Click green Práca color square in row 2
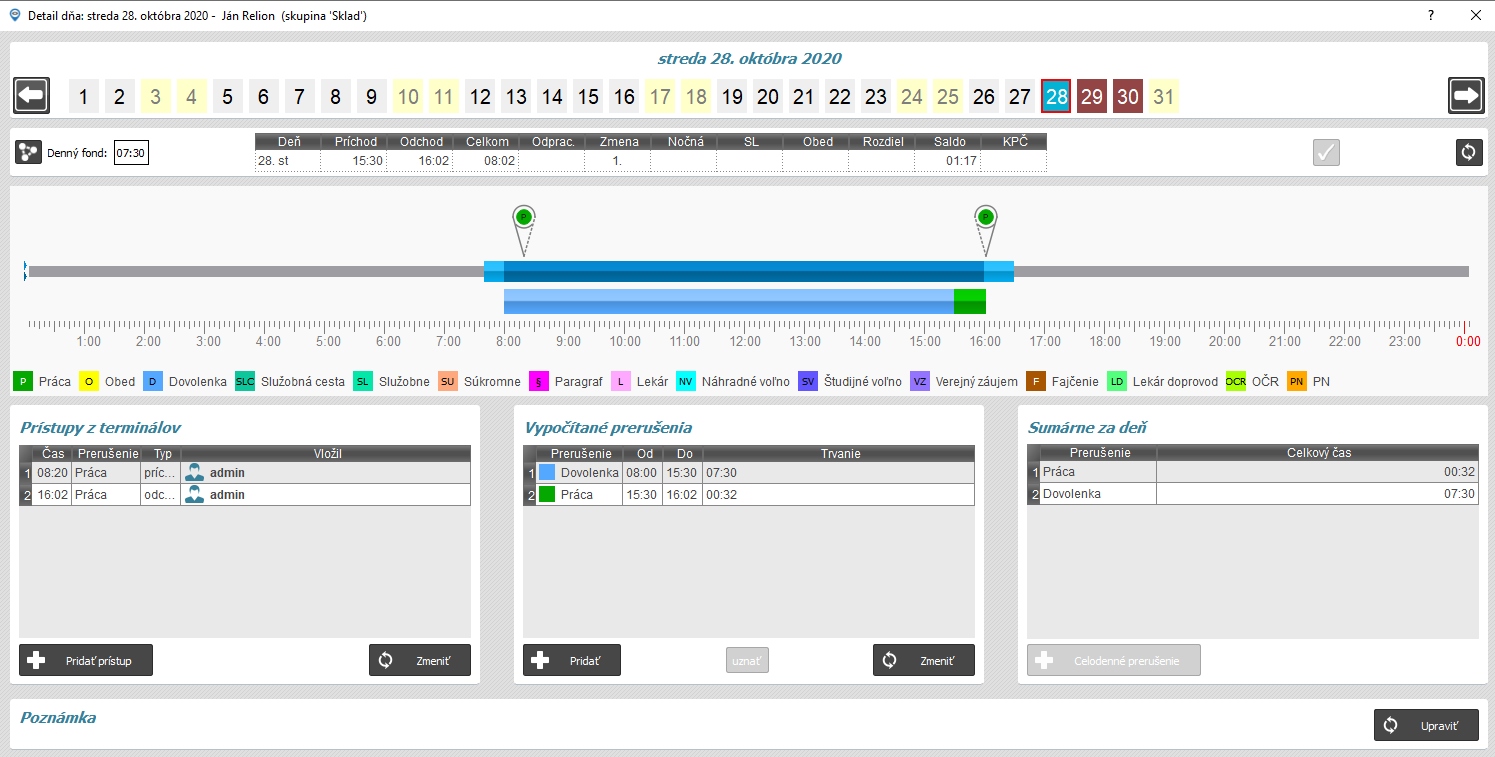The height and width of the screenshot is (757, 1495). pos(546,494)
